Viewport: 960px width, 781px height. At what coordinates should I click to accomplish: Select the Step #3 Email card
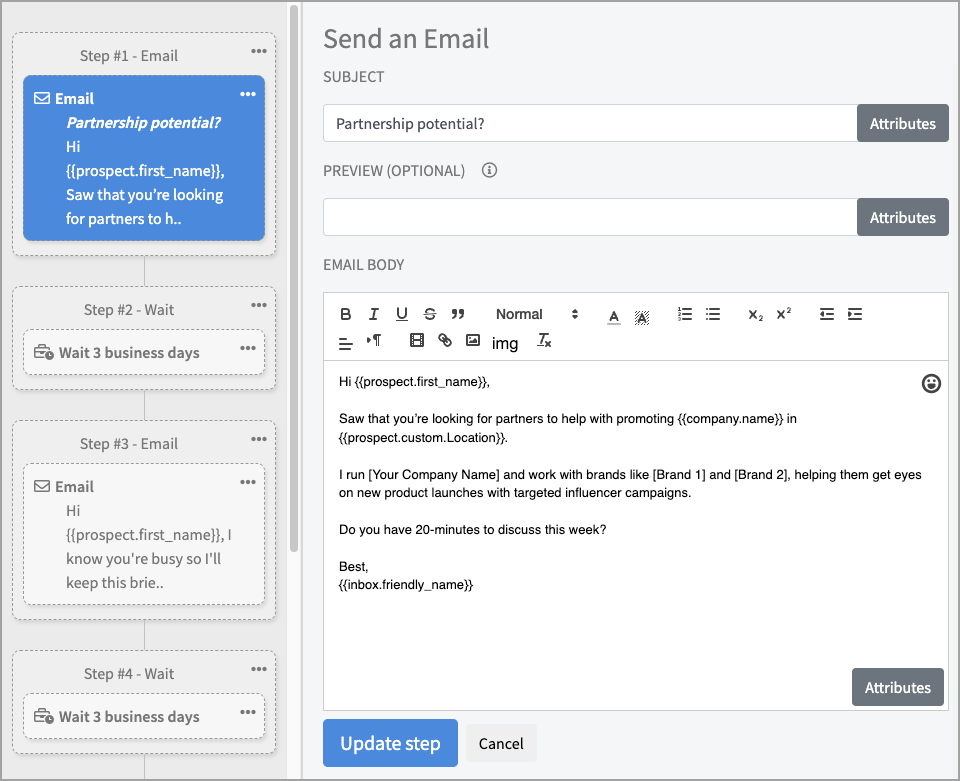(x=144, y=534)
